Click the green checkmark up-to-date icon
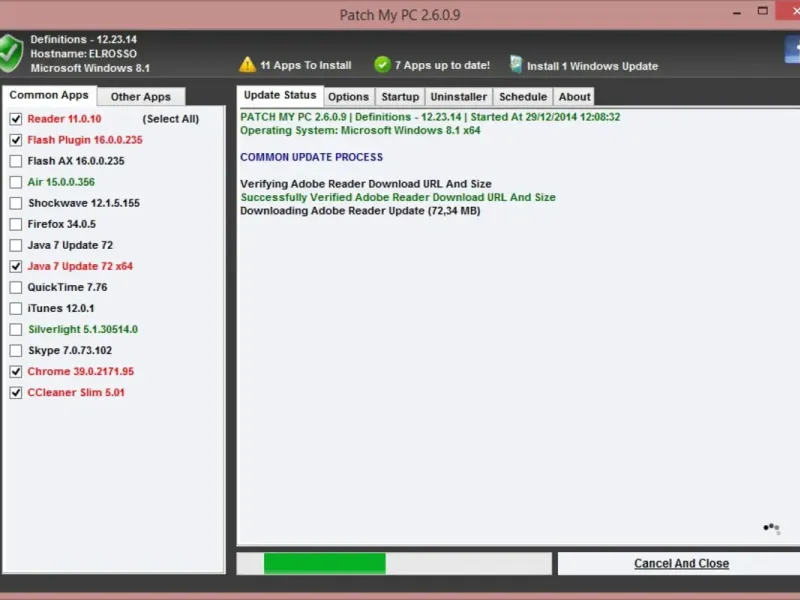800x600 pixels. click(x=382, y=65)
